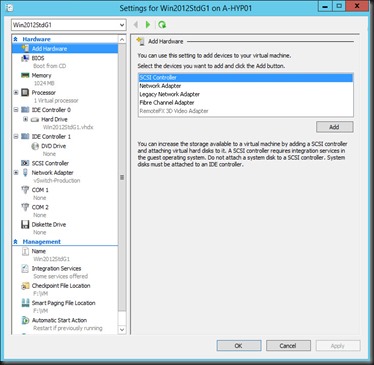Select Legacy Network Adapter in the list

click(246, 94)
